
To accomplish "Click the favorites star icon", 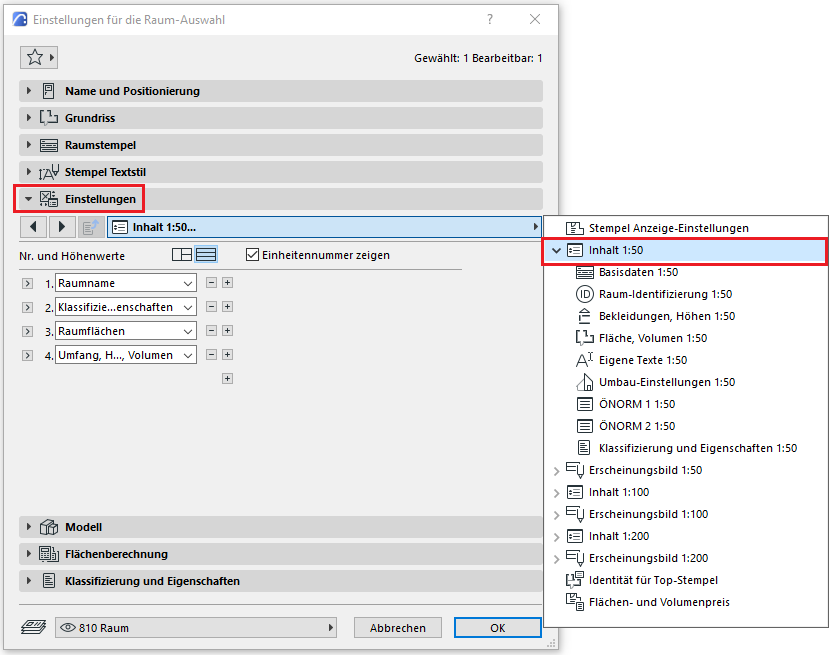I will pyautogui.click(x=34, y=57).
